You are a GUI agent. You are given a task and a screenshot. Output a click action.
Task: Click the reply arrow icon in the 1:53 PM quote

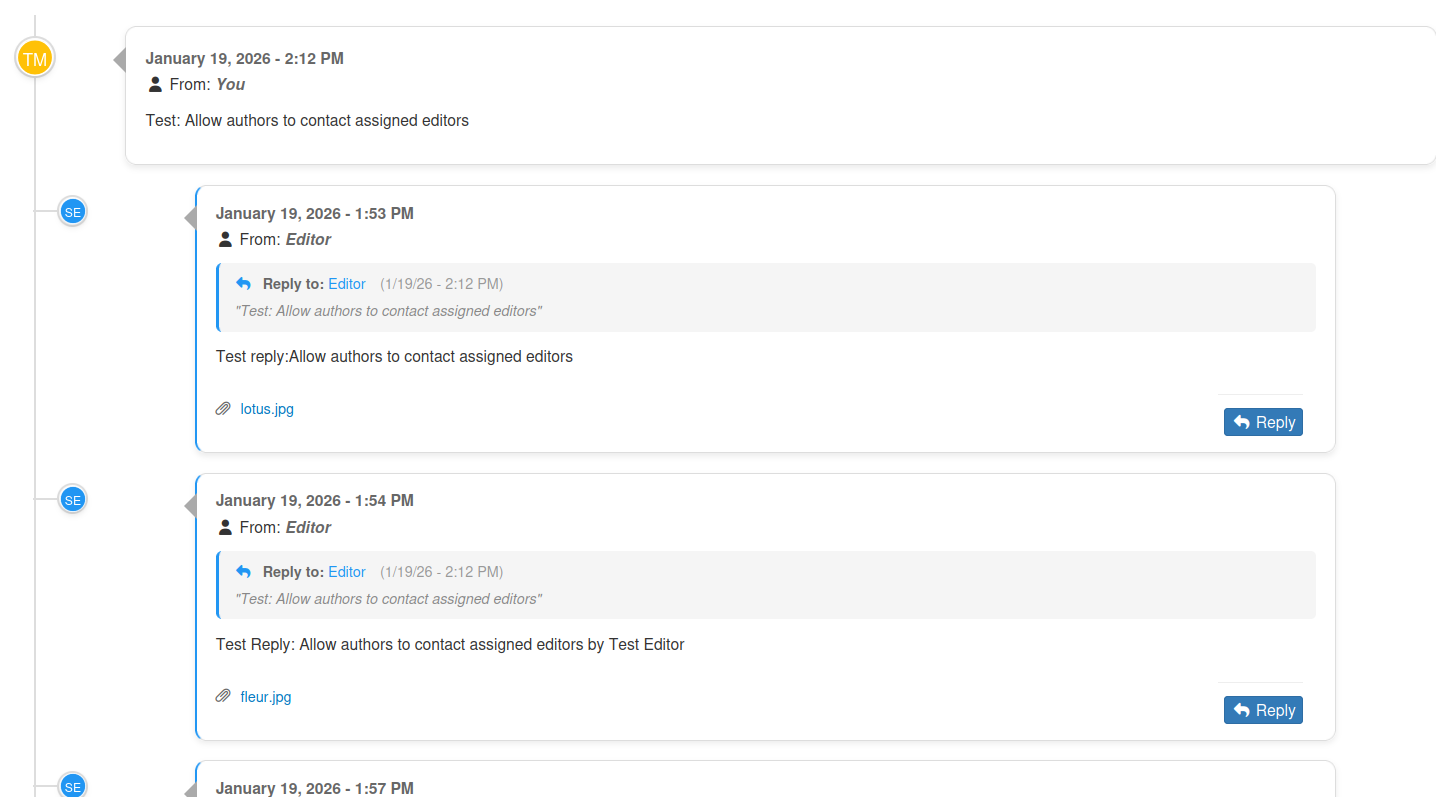click(243, 284)
